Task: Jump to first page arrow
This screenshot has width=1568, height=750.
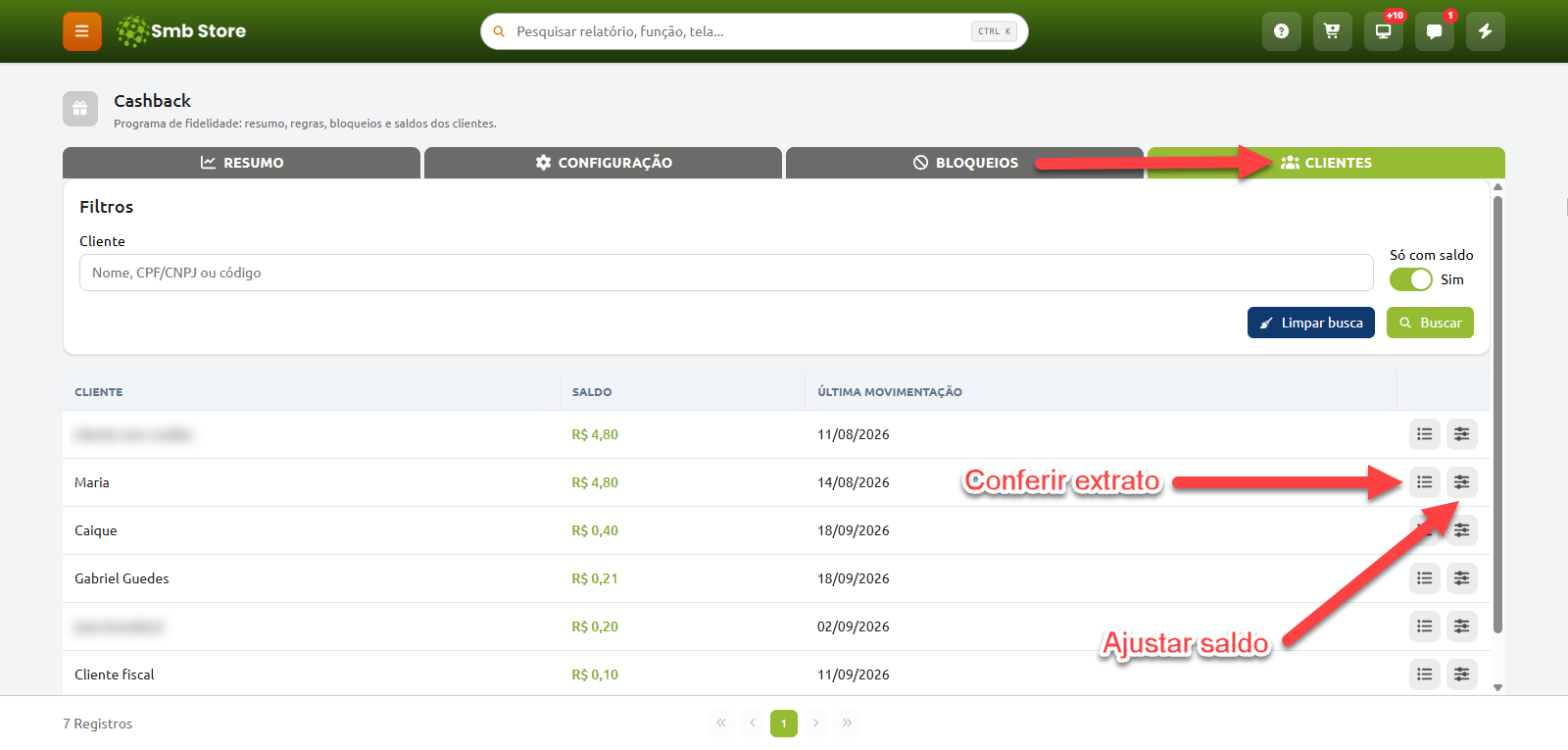Action: coord(721,724)
